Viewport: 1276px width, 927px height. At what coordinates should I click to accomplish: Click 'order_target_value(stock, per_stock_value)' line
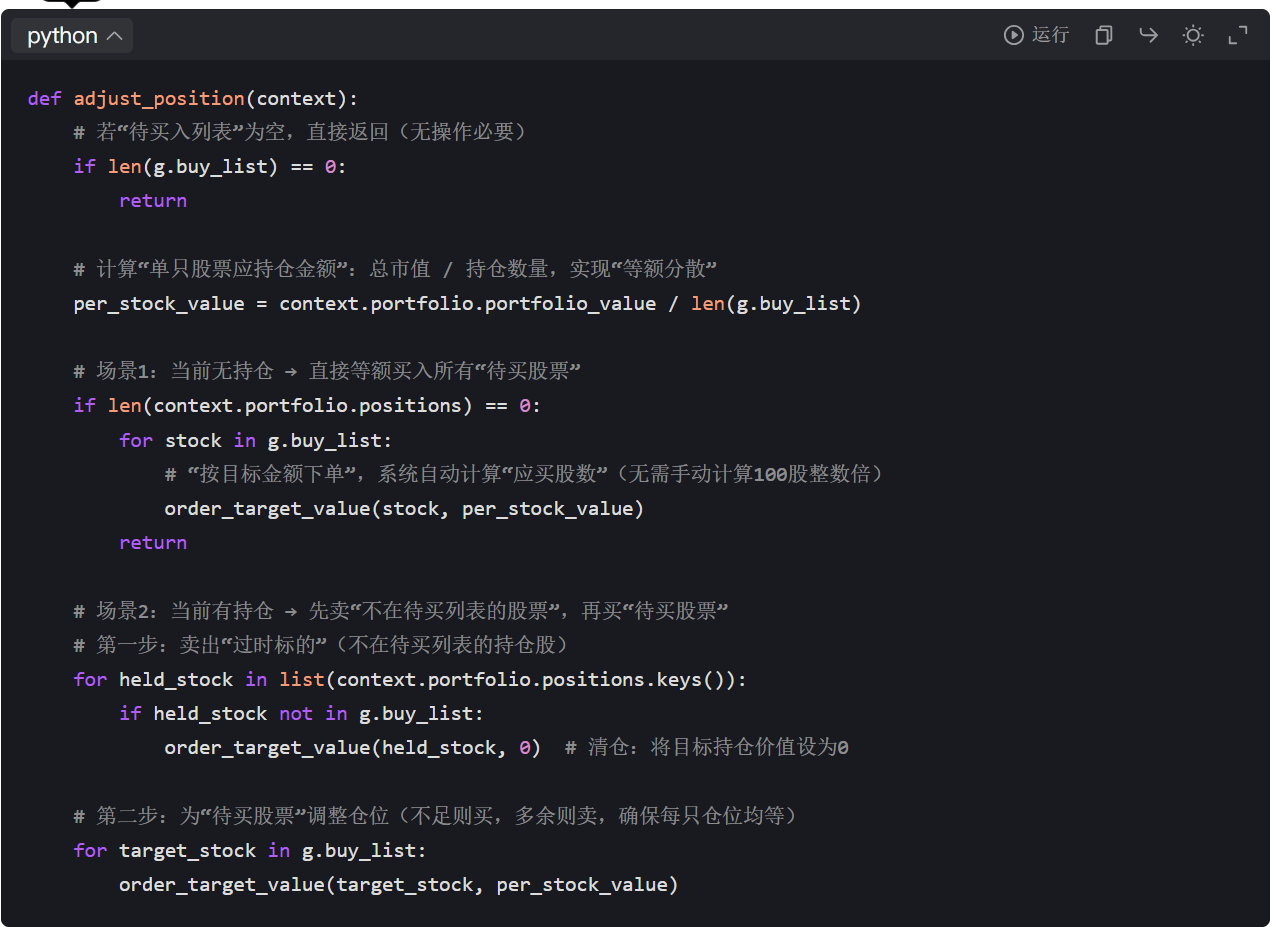pos(404,508)
